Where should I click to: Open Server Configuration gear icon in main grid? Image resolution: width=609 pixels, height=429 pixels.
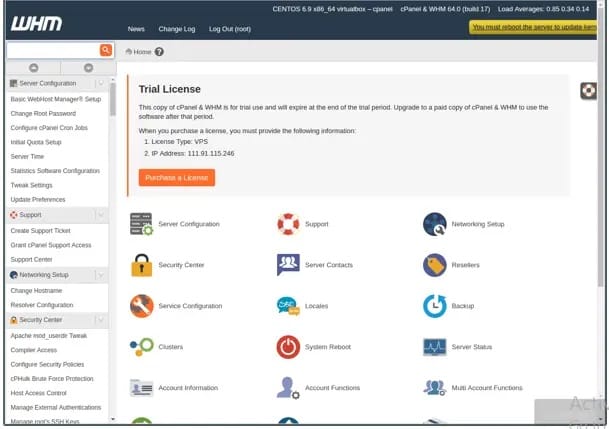pos(141,224)
